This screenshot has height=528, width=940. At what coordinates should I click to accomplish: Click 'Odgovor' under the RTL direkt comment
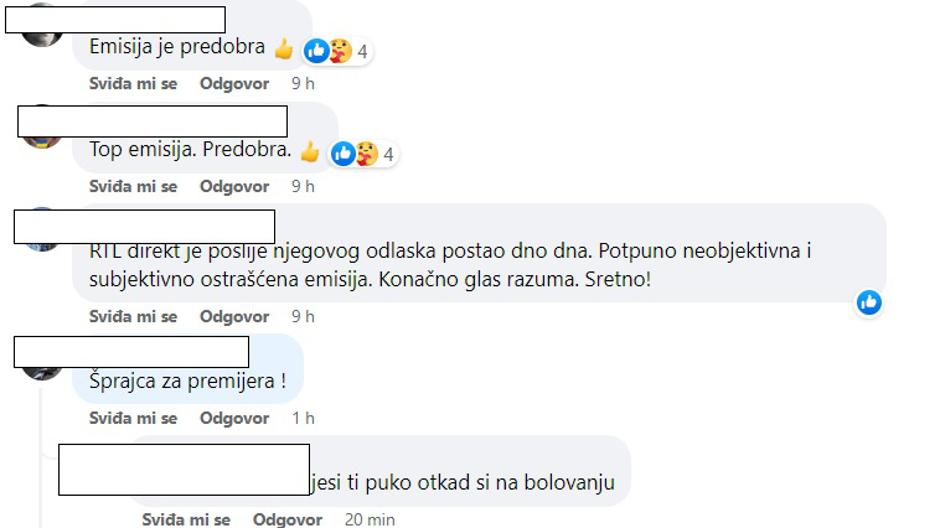[x=234, y=316]
